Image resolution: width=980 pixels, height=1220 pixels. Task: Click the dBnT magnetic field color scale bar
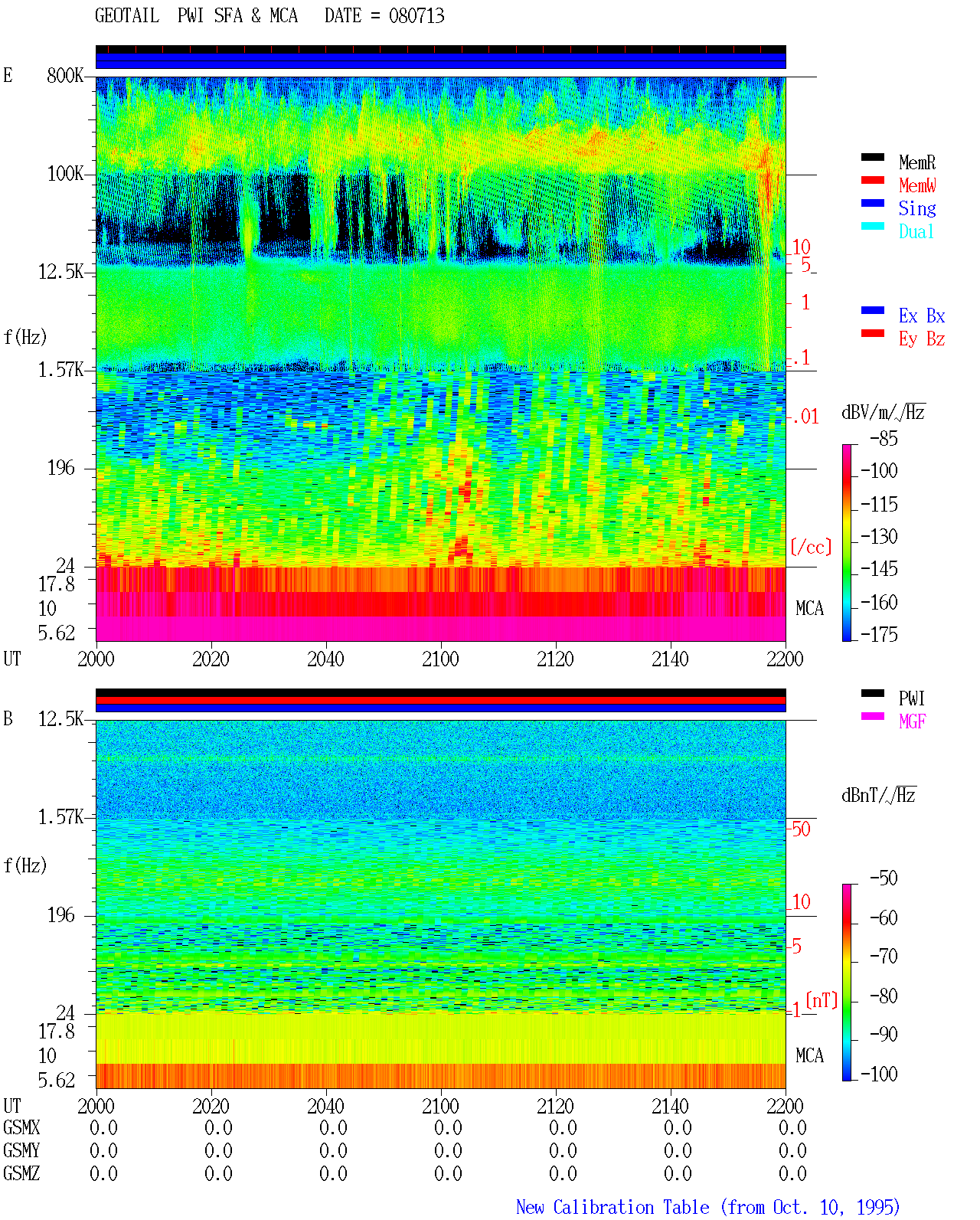click(x=846, y=983)
